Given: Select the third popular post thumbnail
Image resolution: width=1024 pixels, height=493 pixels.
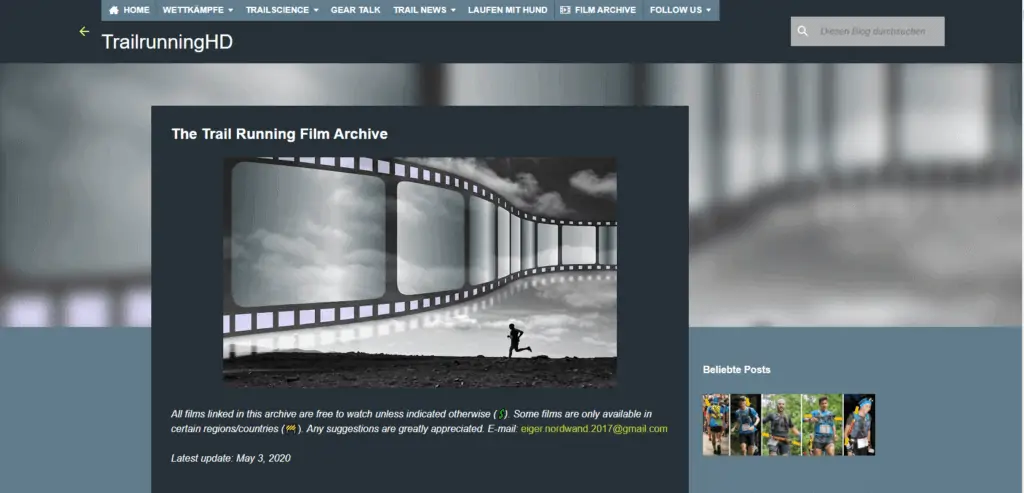Looking at the screenshot, I should [x=780, y=425].
